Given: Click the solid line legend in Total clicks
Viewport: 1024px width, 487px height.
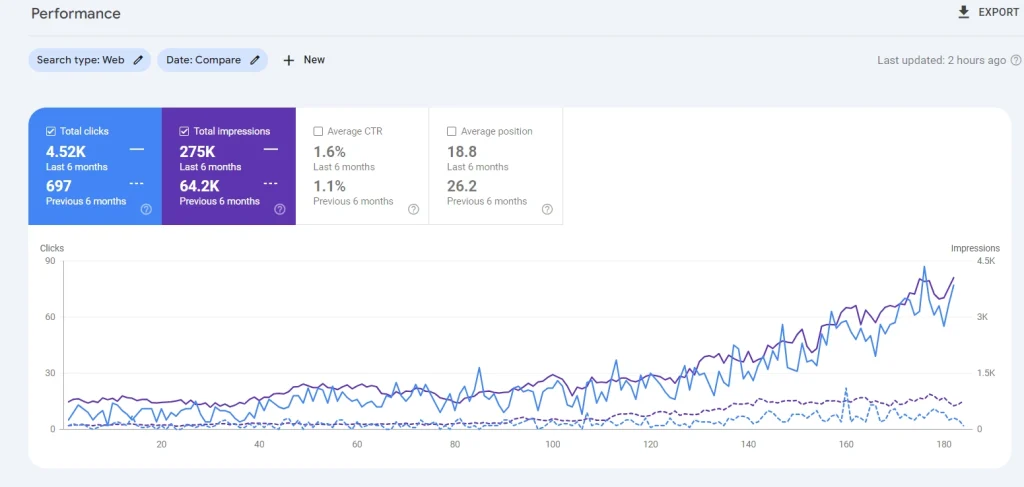Looking at the screenshot, I should click(x=136, y=149).
